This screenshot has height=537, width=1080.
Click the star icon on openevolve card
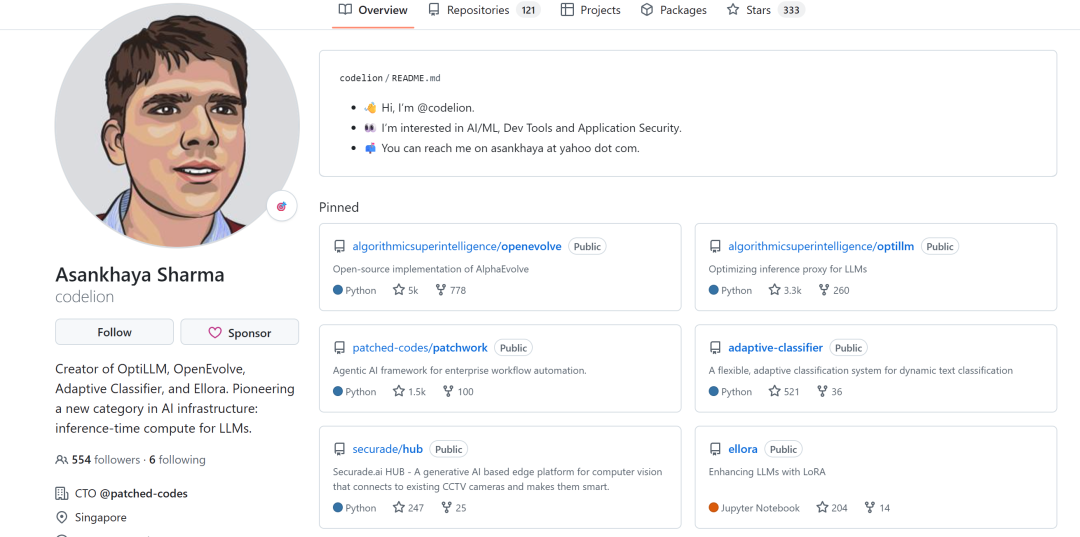point(399,290)
